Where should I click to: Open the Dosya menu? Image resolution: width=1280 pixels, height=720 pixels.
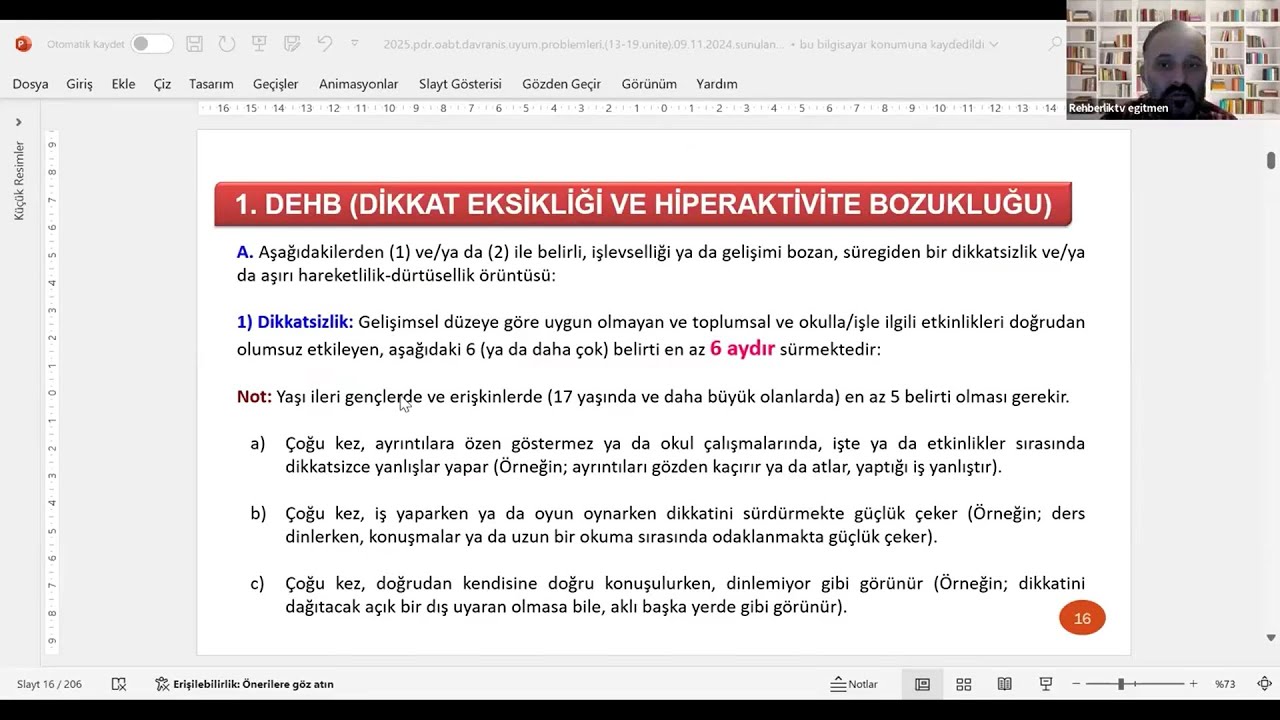pyautogui.click(x=30, y=84)
